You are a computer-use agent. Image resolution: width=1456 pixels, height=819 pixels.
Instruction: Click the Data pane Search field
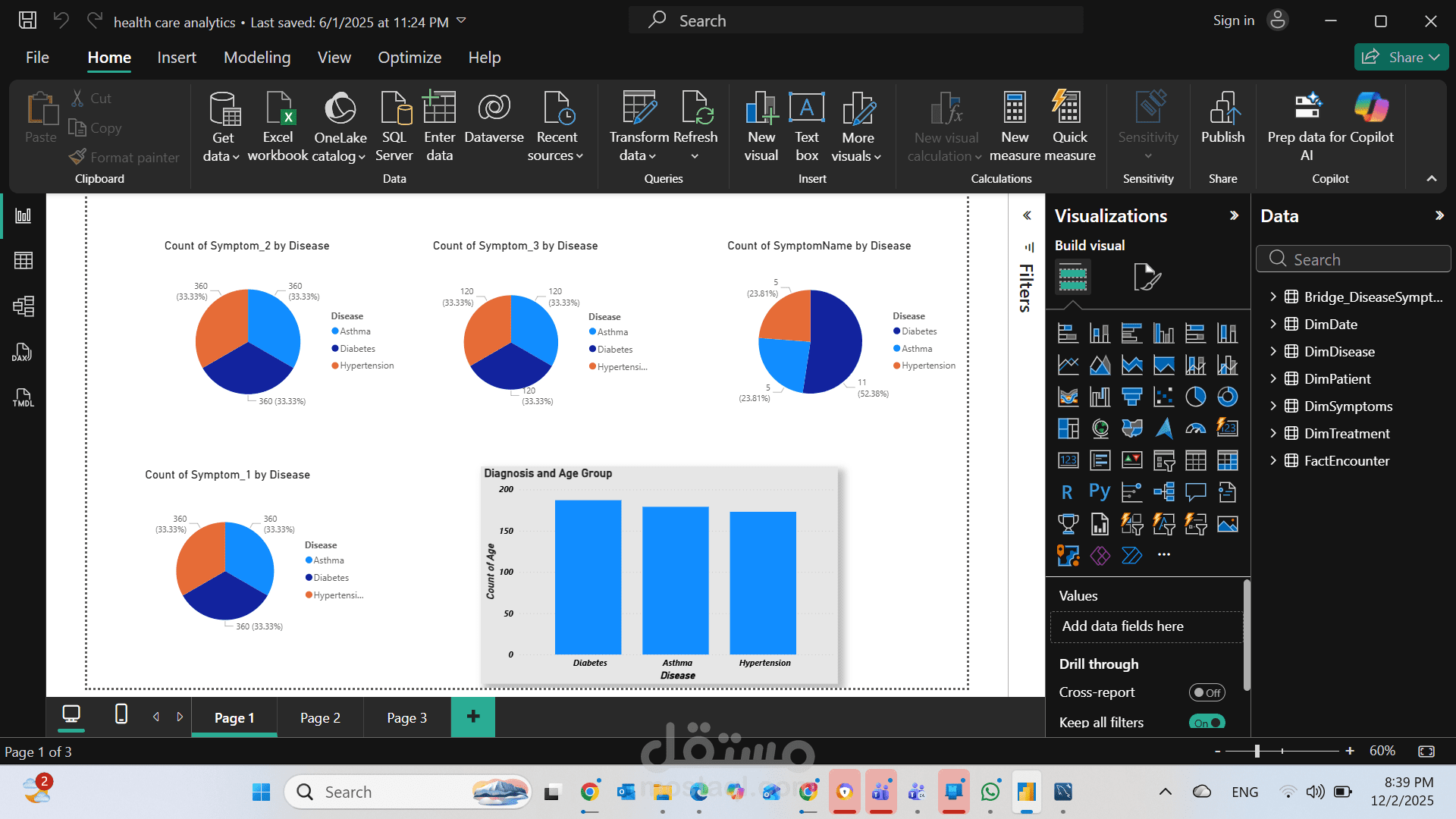(1353, 259)
